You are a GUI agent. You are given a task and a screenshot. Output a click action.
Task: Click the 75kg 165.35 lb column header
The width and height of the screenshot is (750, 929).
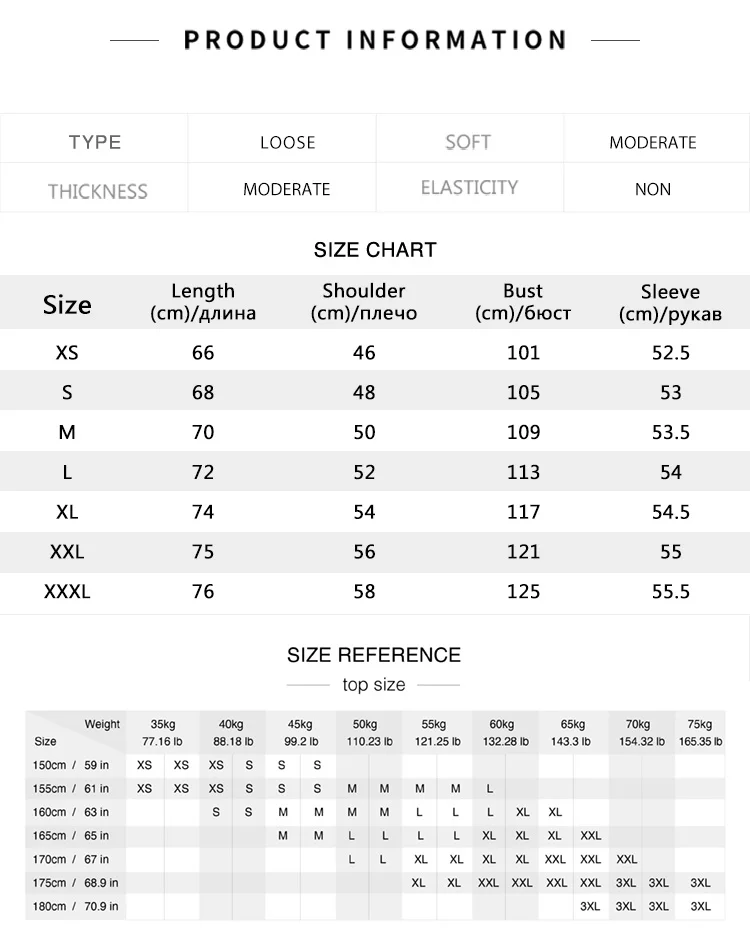click(x=700, y=732)
